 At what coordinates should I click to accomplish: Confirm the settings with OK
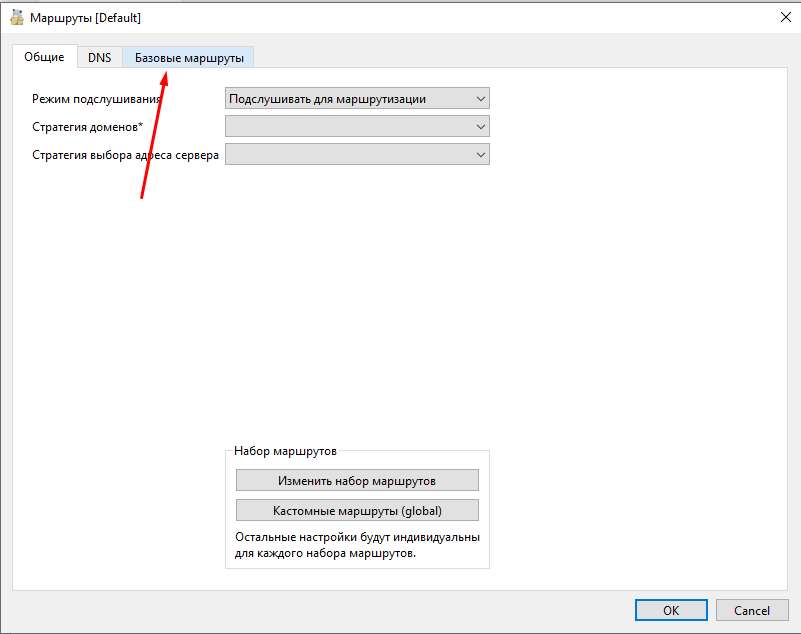point(671,610)
